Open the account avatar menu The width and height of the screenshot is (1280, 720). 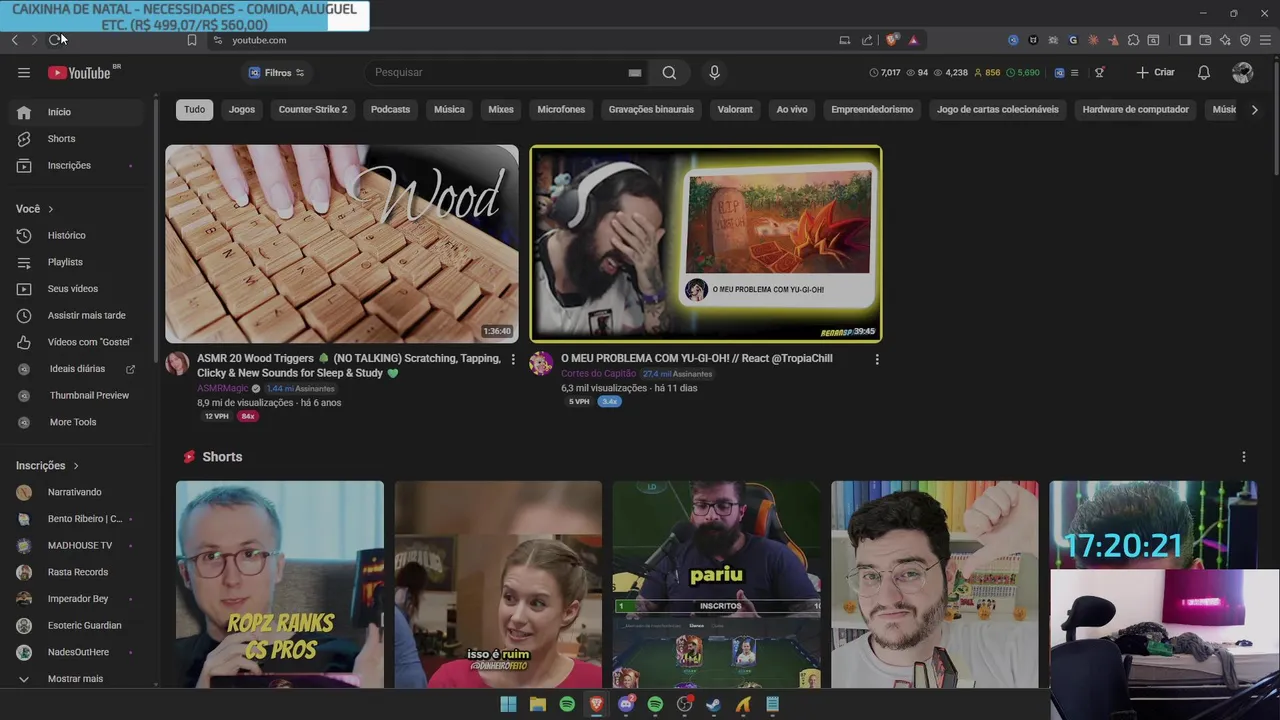pos(1243,72)
